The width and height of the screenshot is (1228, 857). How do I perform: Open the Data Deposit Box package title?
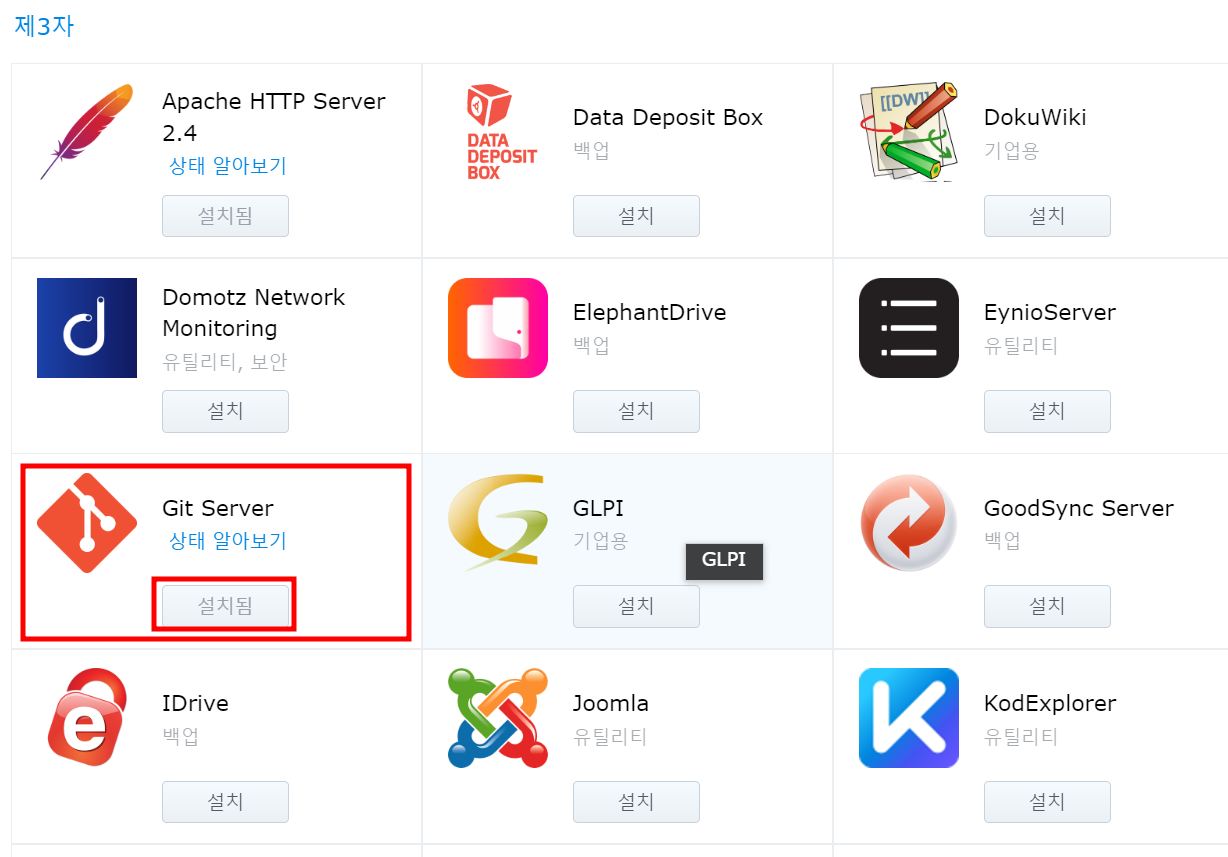click(668, 118)
